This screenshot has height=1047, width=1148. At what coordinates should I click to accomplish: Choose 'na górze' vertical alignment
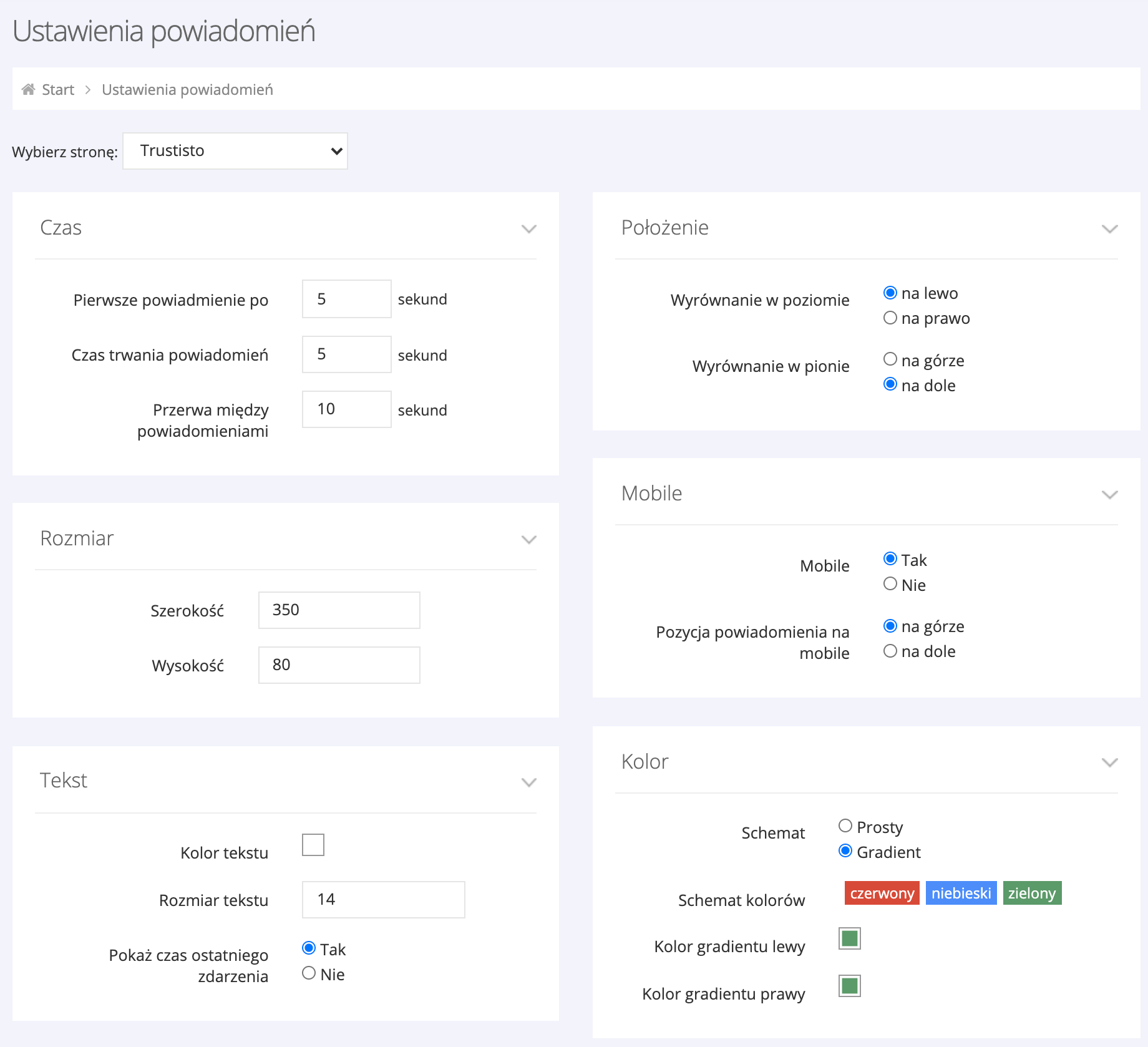pyautogui.click(x=890, y=359)
